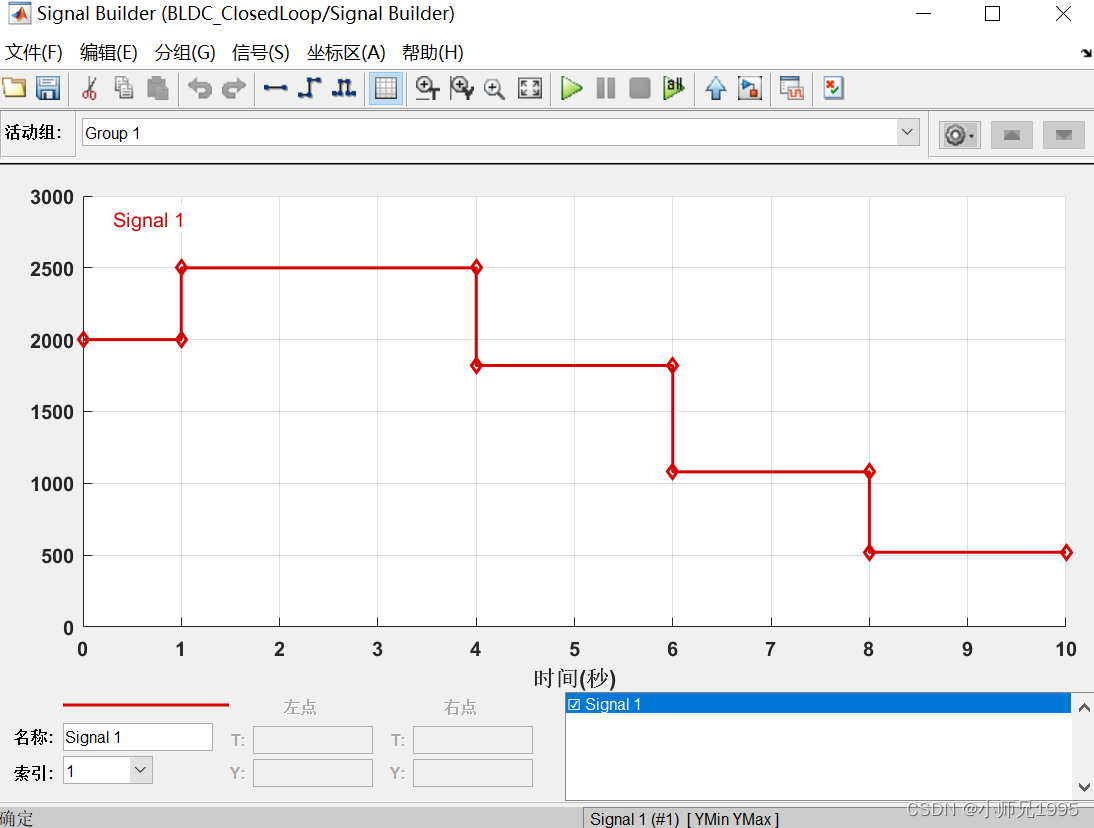1094x828 pixels.
Task: Zoom in on the time axis
Action: 427,88
